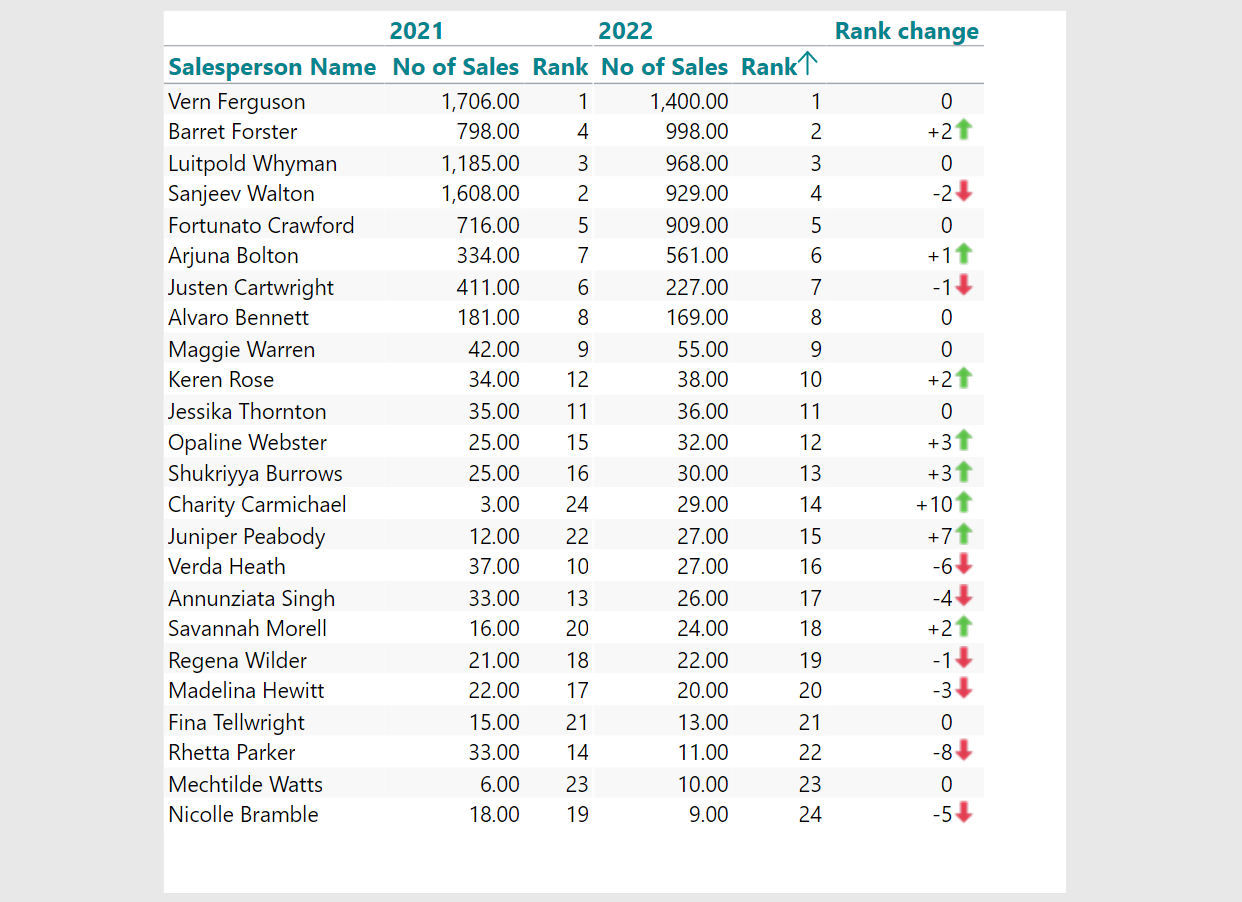Screen dimensions: 1242x902
Task: Click green up arrow in Opaline Webster row
Action: [964, 441]
